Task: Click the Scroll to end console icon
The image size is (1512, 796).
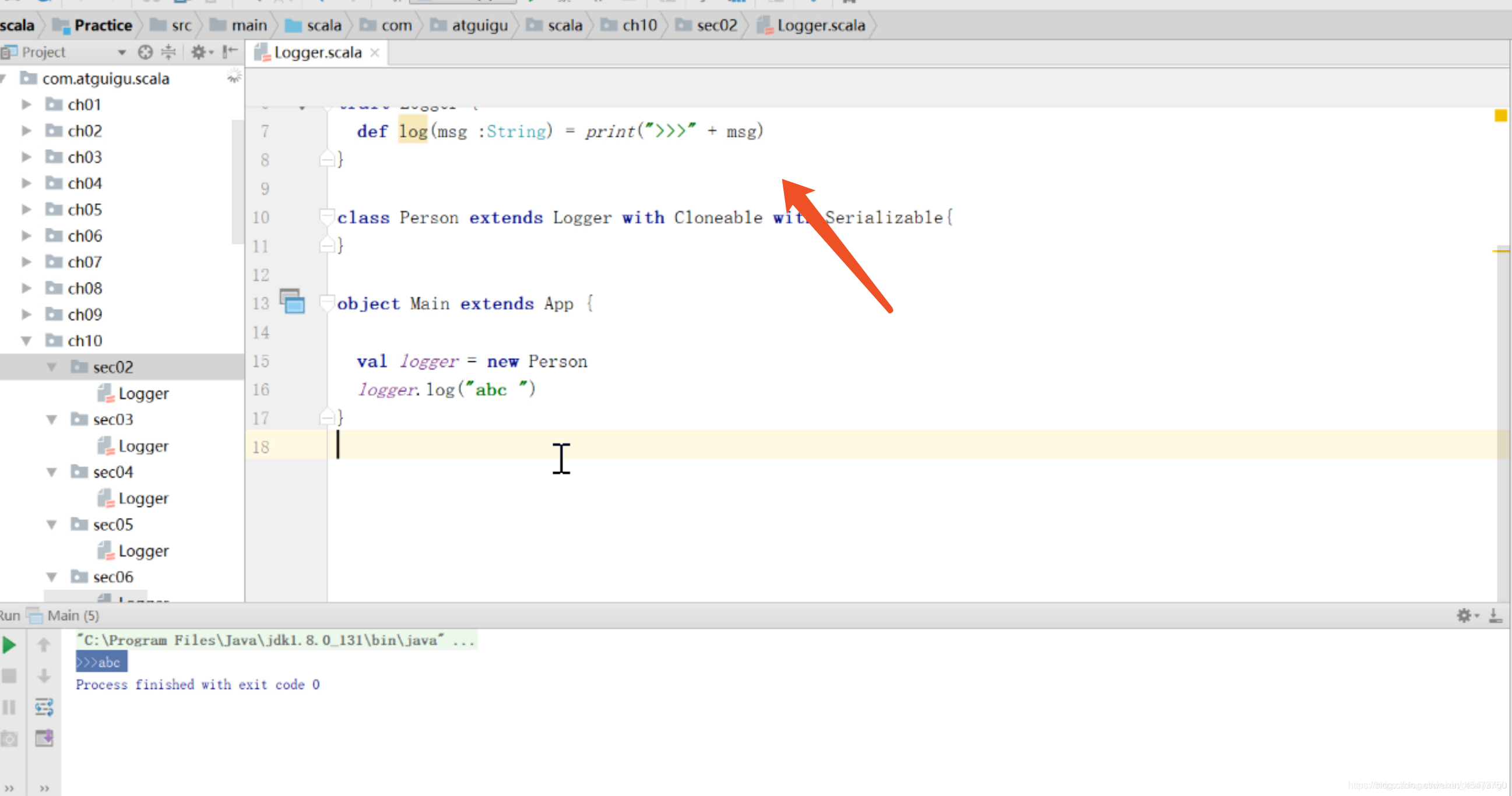Action: pyautogui.click(x=44, y=738)
